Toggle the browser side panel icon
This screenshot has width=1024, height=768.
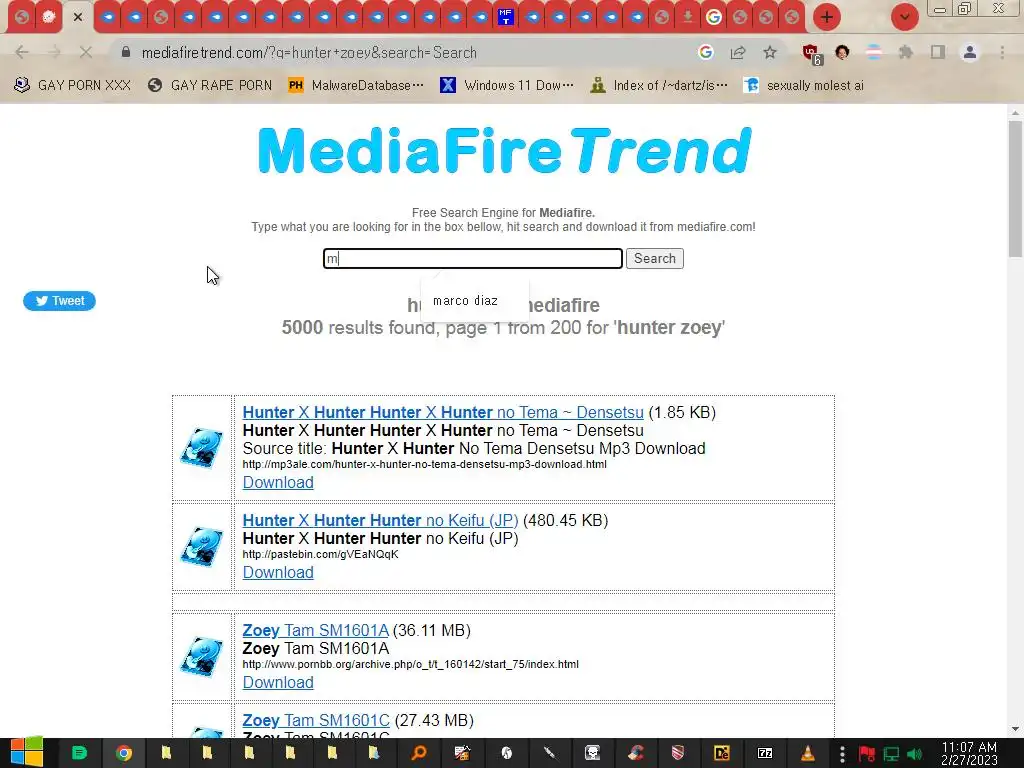[x=938, y=52]
